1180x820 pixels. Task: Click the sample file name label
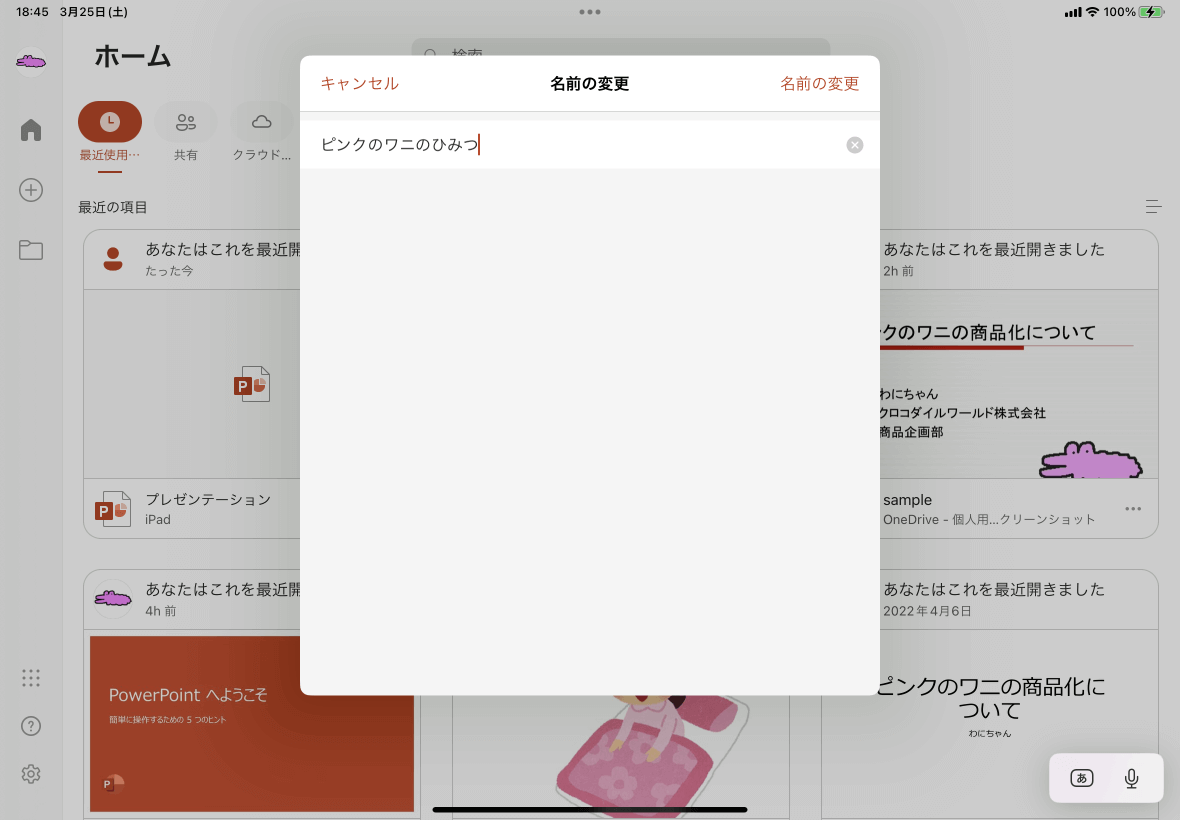pyautogui.click(x=908, y=500)
